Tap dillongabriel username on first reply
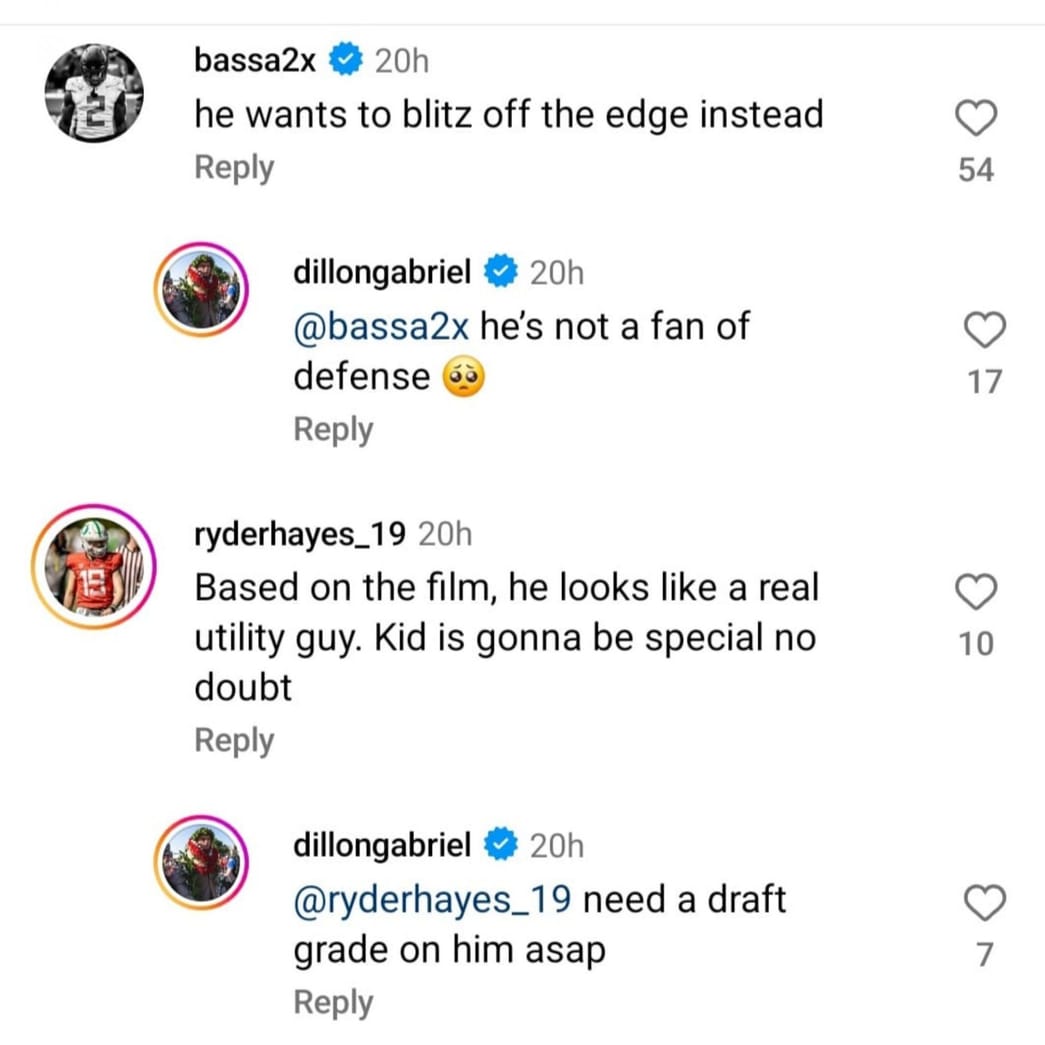The height and width of the screenshot is (1045, 1045). point(381,271)
